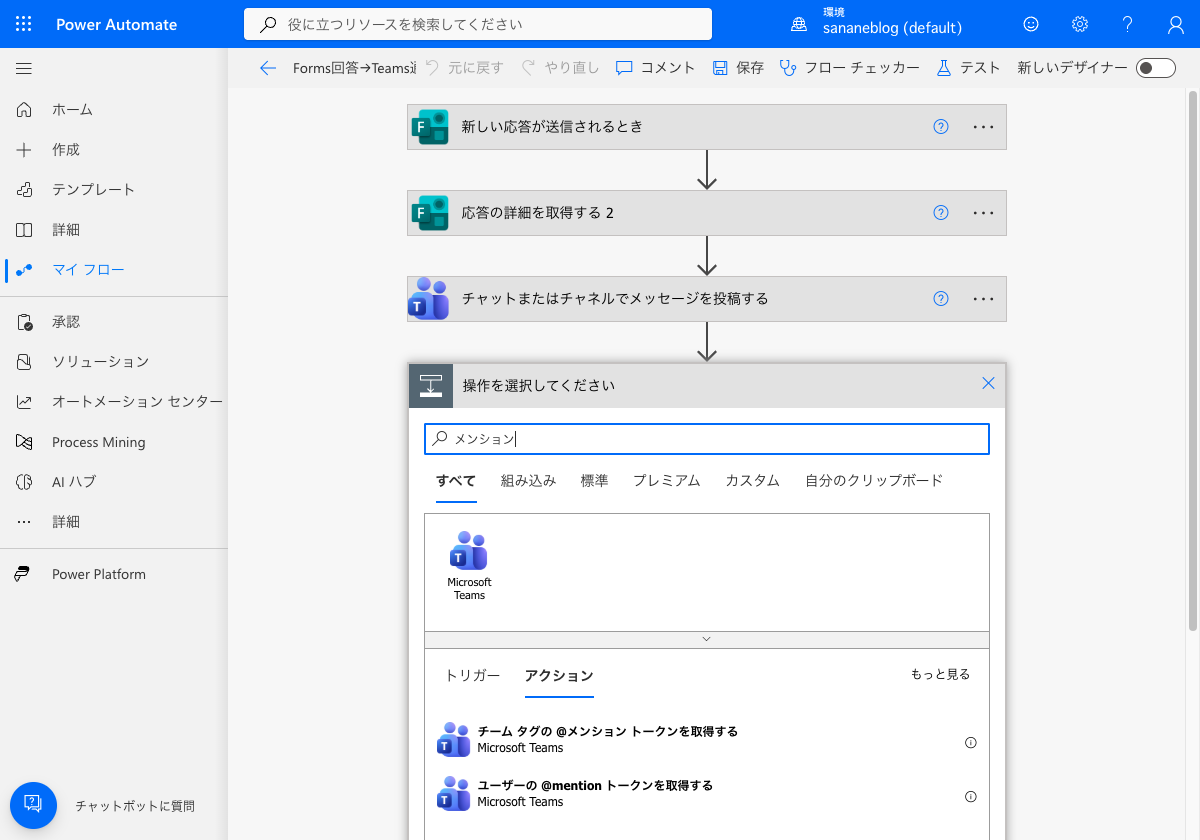Click the back arrow beside flow name
Viewport: 1200px width, 840px height.
267,68
